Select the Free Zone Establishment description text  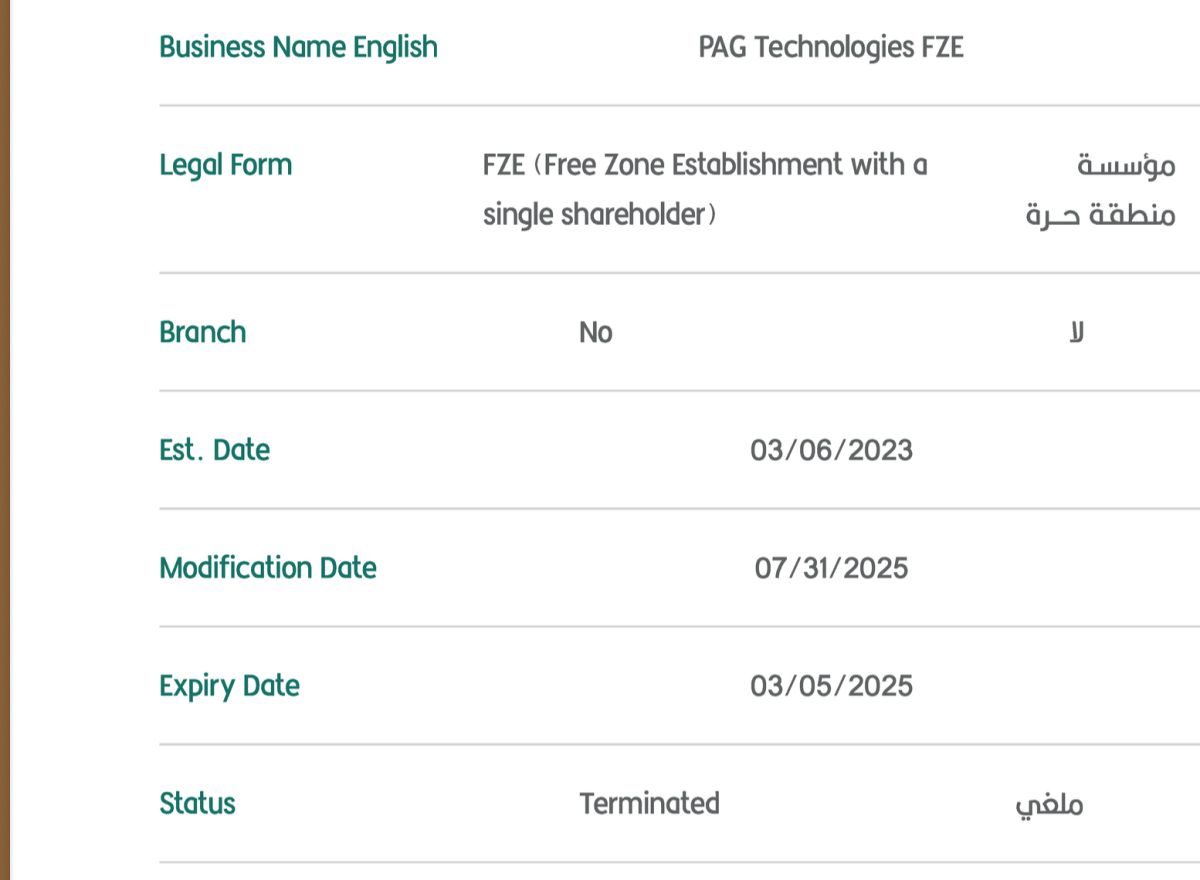(x=704, y=189)
